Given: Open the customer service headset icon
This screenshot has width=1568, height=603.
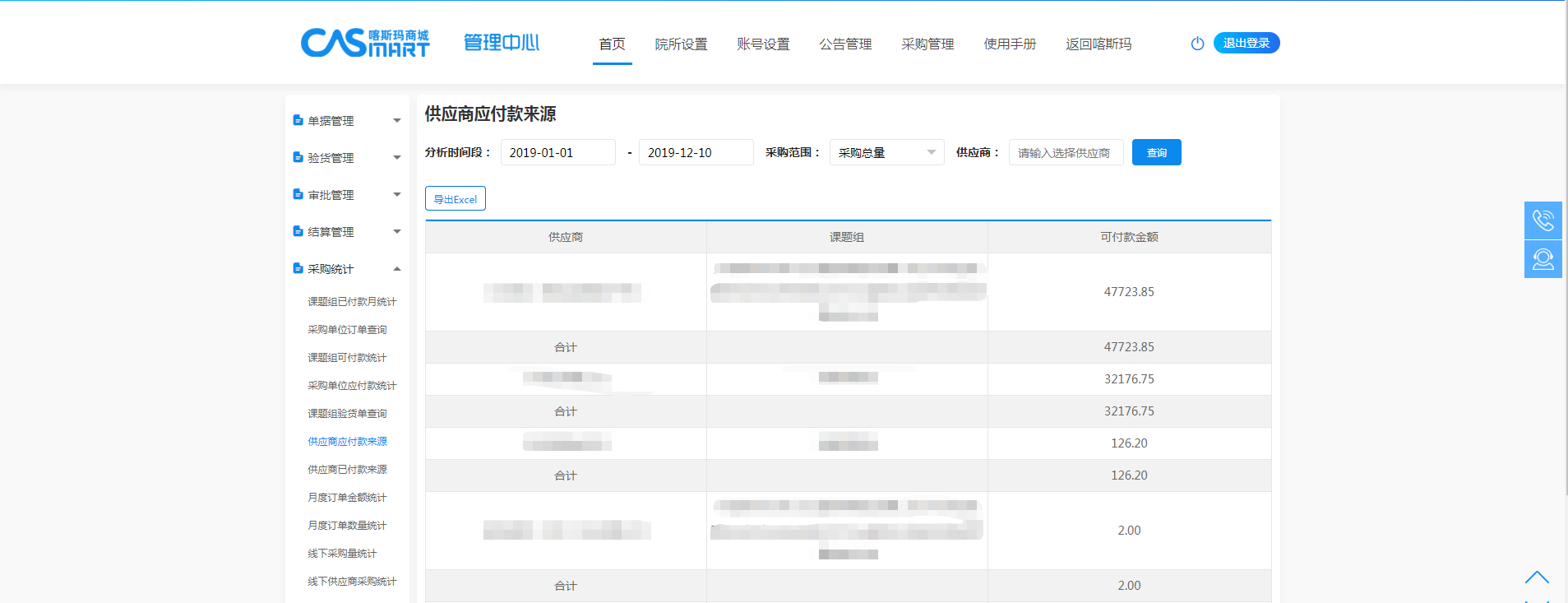Looking at the screenshot, I should [1543, 259].
